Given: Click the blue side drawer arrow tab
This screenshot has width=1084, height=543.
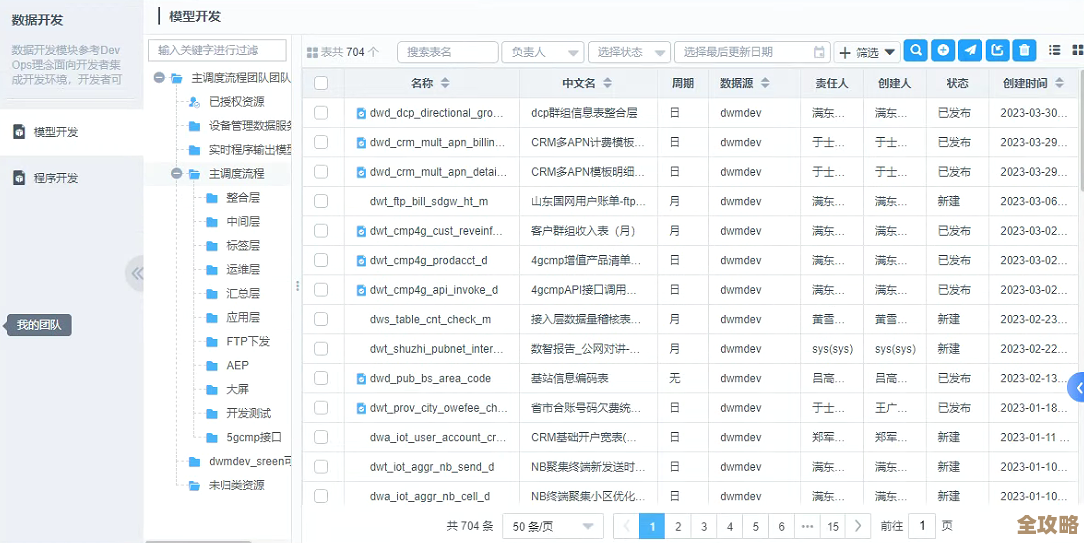Looking at the screenshot, I should [x=1077, y=387].
